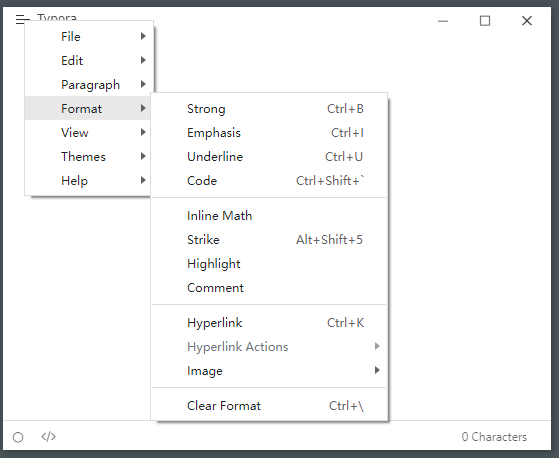The width and height of the screenshot is (559, 458).
Task: Open the Edit menu
Action: pos(89,60)
